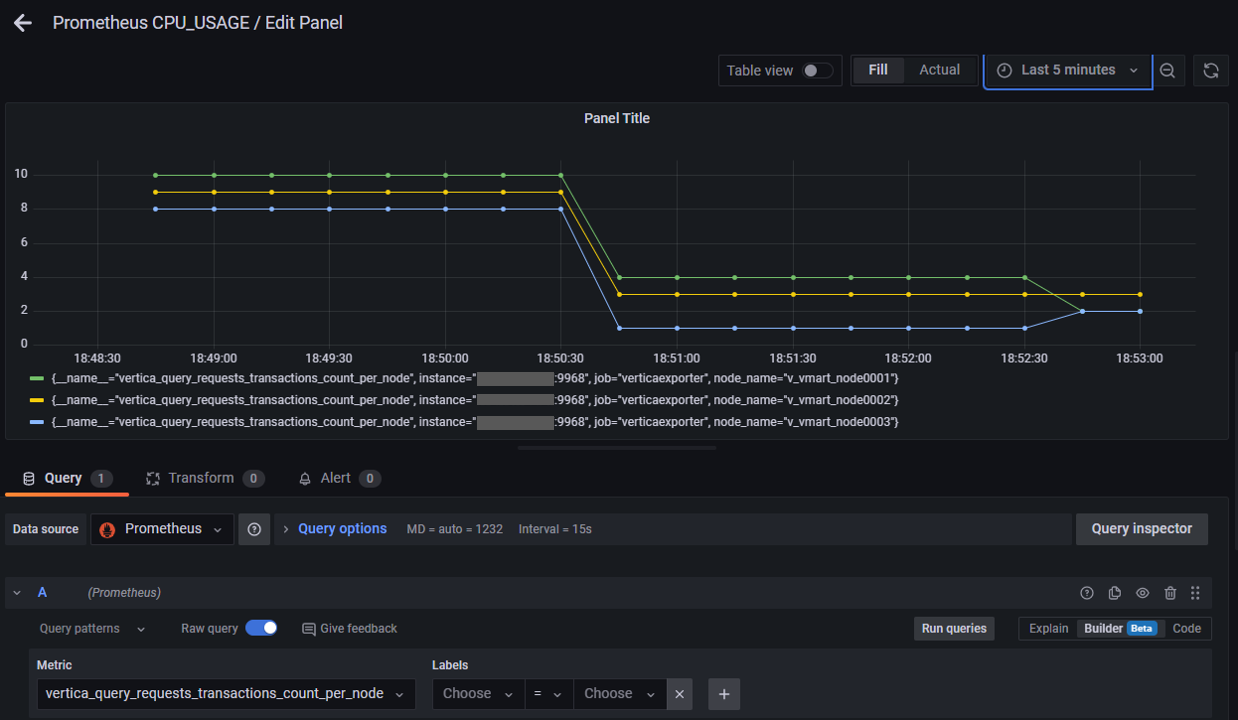The width and height of the screenshot is (1238, 720).
Task: Zoom out the time range icon
Action: pos(1167,70)
